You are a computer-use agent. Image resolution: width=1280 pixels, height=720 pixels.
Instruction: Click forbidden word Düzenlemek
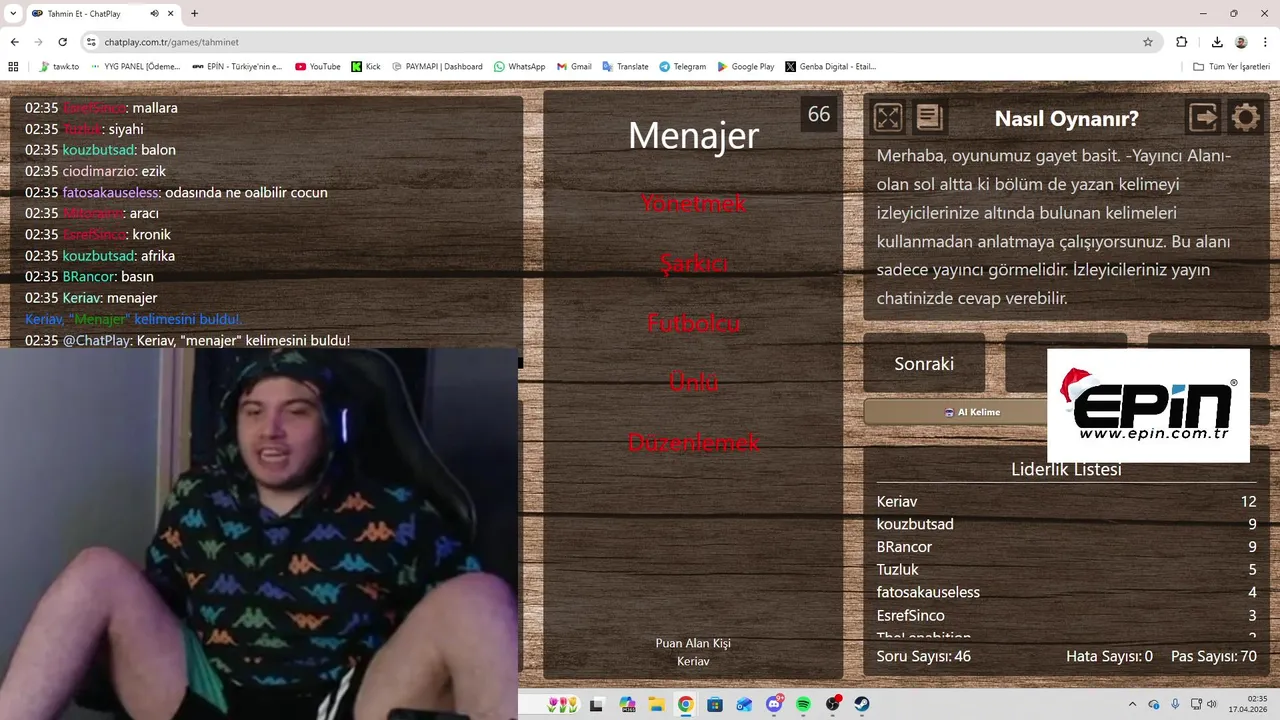(693, 442)
